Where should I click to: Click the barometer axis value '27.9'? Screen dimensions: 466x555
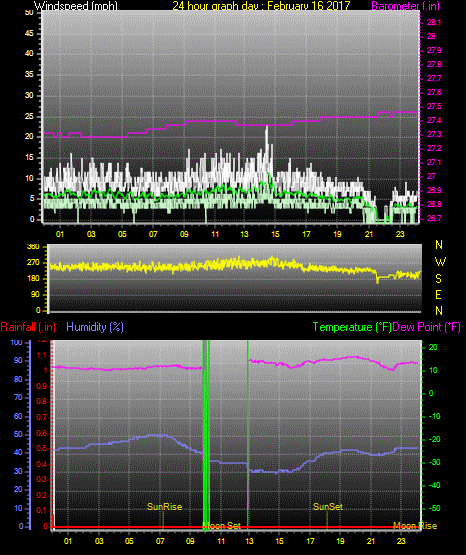coord(434,50)
